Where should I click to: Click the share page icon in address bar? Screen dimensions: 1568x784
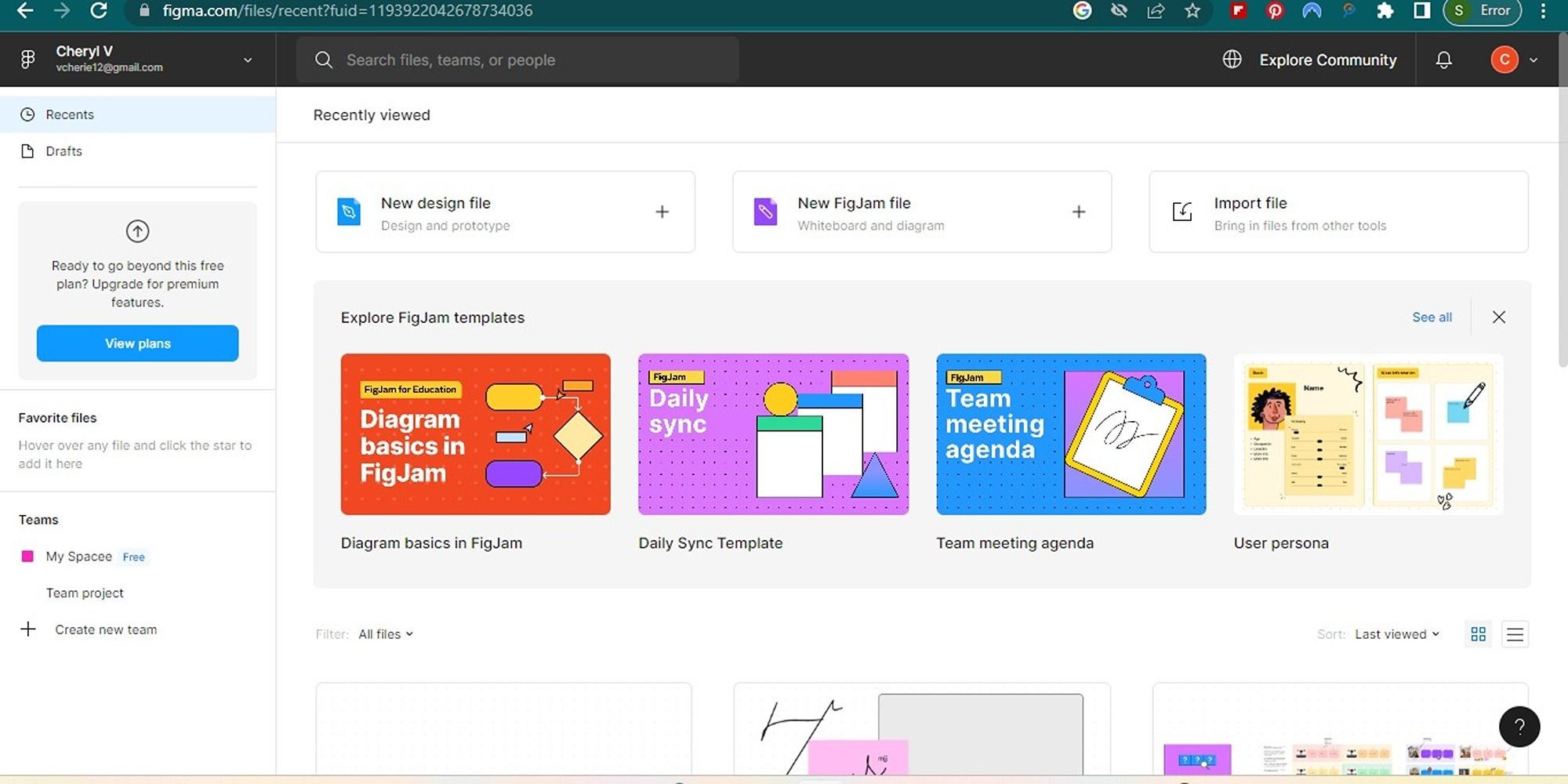coord(1156,11)
